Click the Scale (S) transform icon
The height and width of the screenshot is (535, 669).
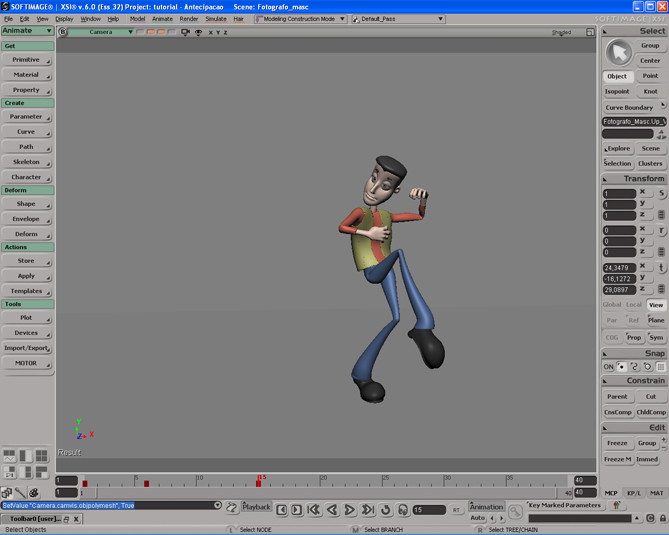[661, 193]
